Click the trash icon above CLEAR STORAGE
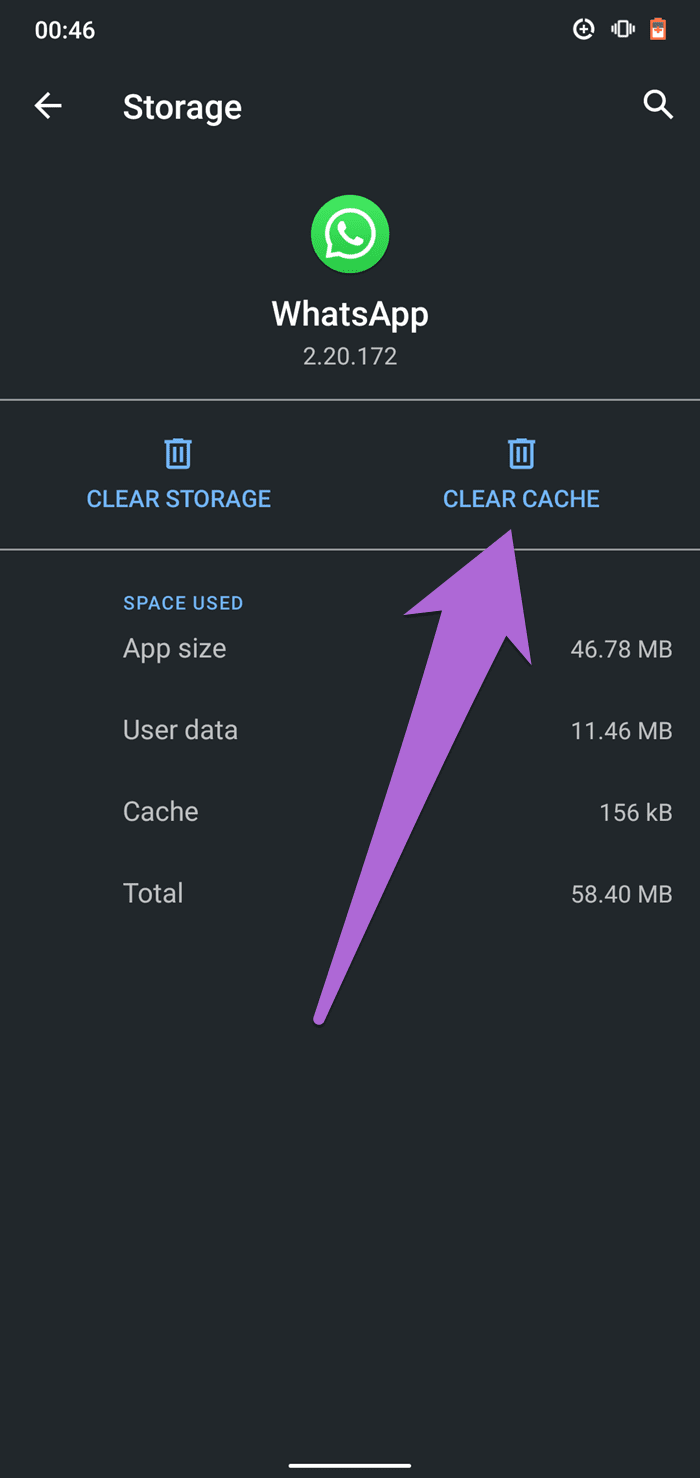 coord(178,453)
